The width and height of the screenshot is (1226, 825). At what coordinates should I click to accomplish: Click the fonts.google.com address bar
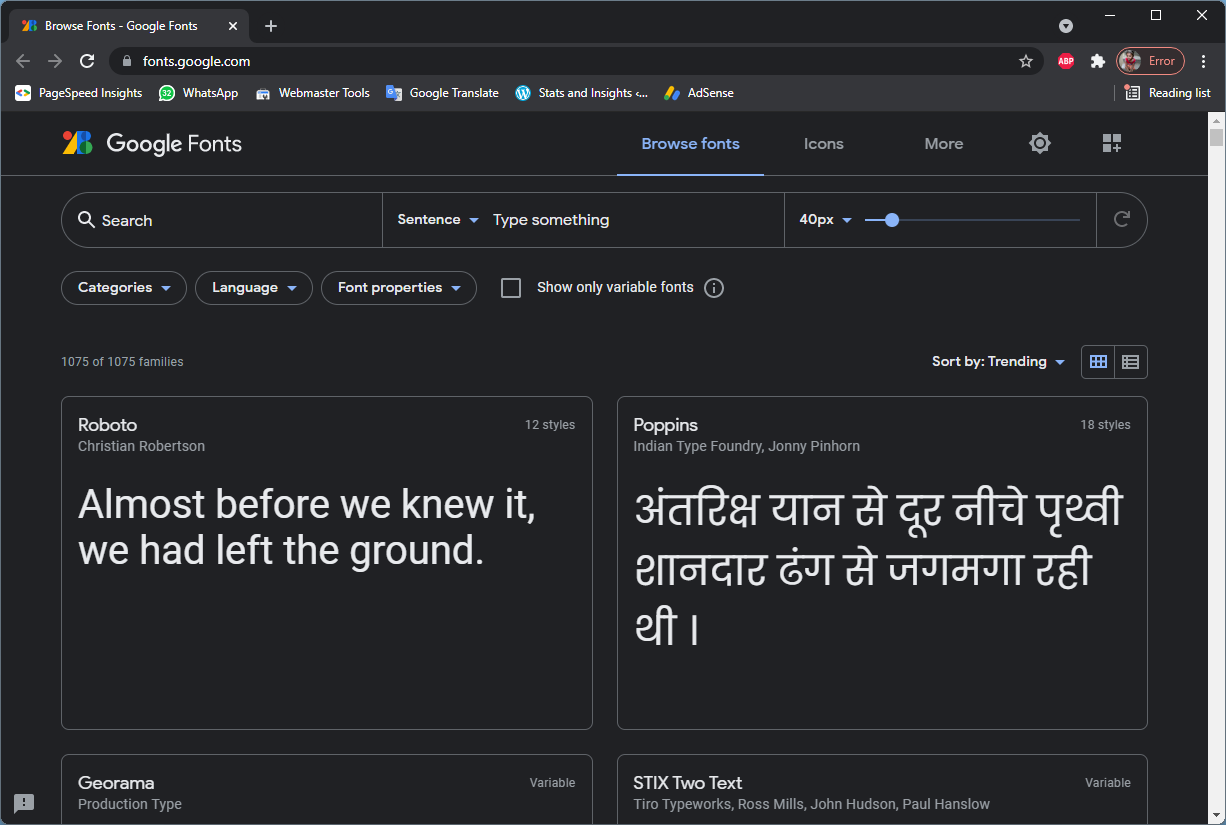click(575, 61)
